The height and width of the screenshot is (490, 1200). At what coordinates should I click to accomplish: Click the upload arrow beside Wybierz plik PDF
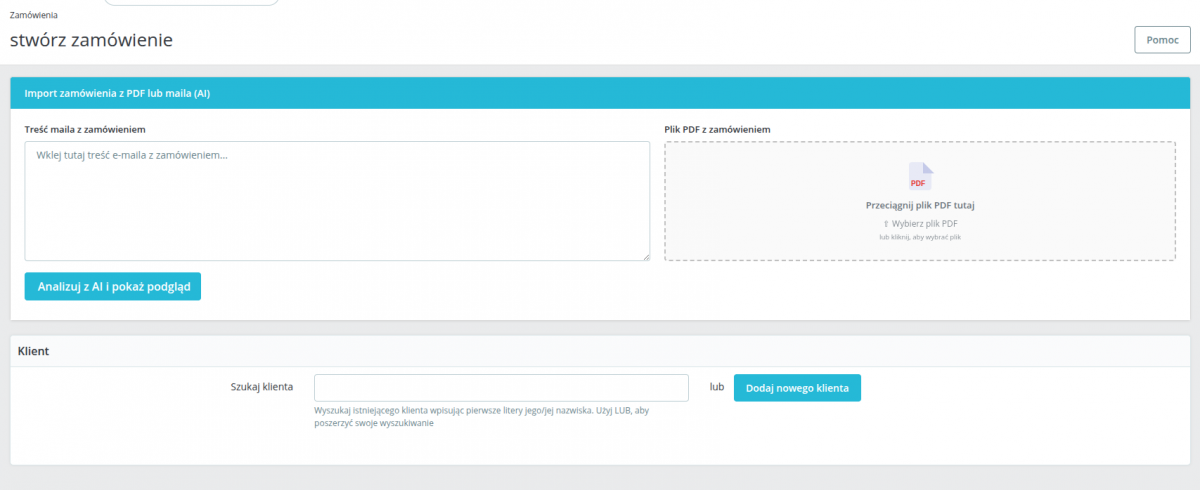(x=885, y=224)
